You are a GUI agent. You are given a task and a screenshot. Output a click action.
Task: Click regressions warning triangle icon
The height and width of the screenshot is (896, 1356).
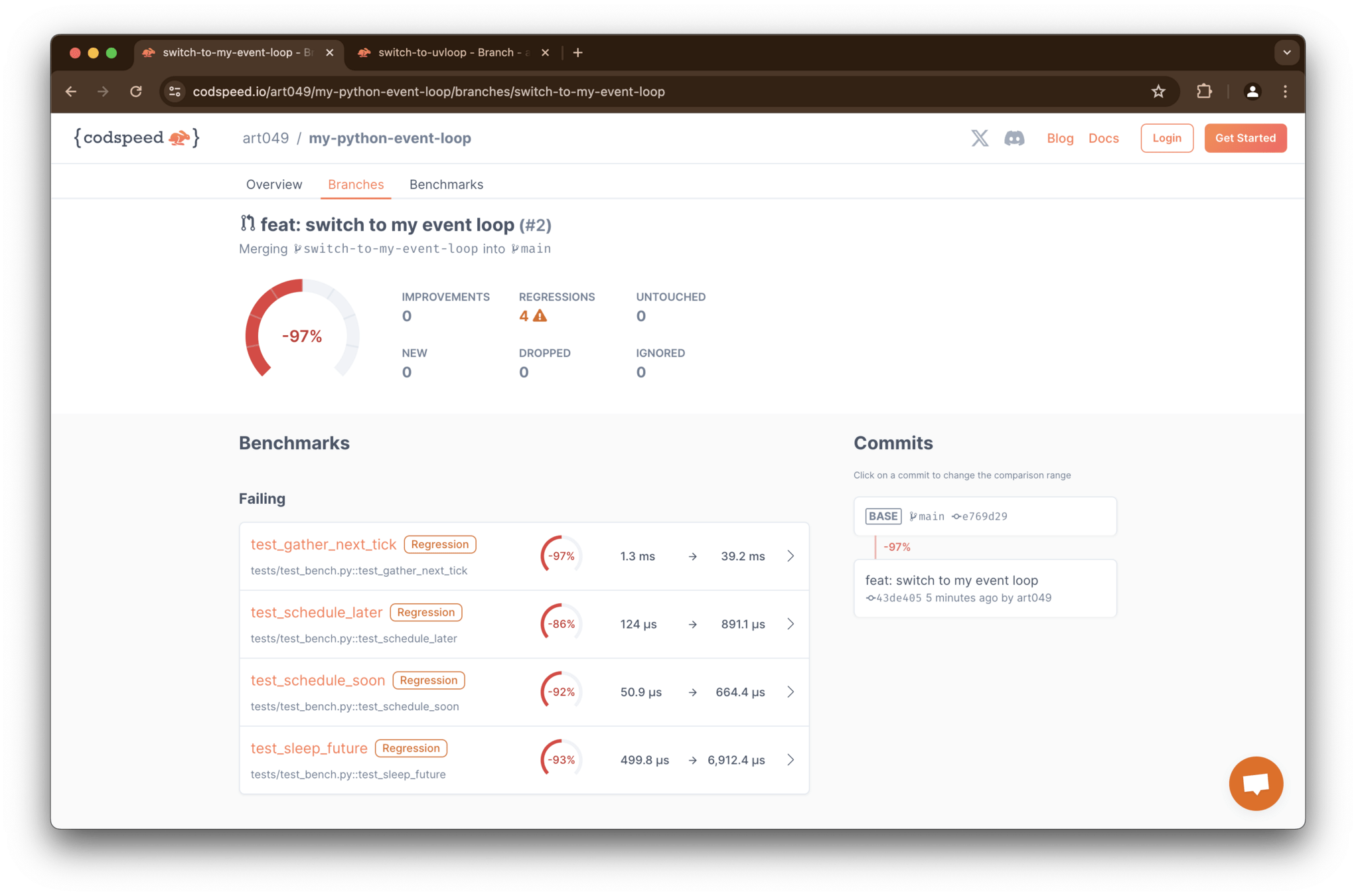point(540,317)
